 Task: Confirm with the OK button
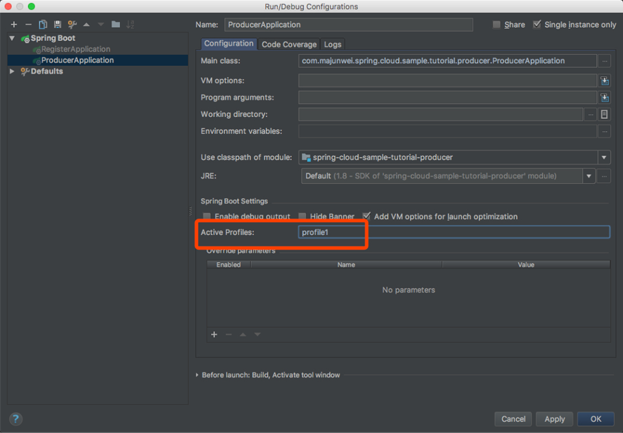point(596,419)
